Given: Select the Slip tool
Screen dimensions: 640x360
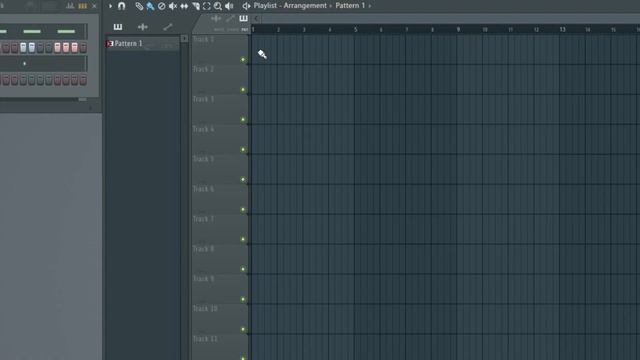Looking at the screenshot, I should [184, 6].
